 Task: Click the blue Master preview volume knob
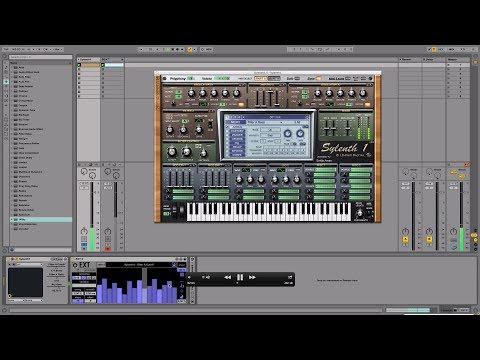click(x=454, y=247)
